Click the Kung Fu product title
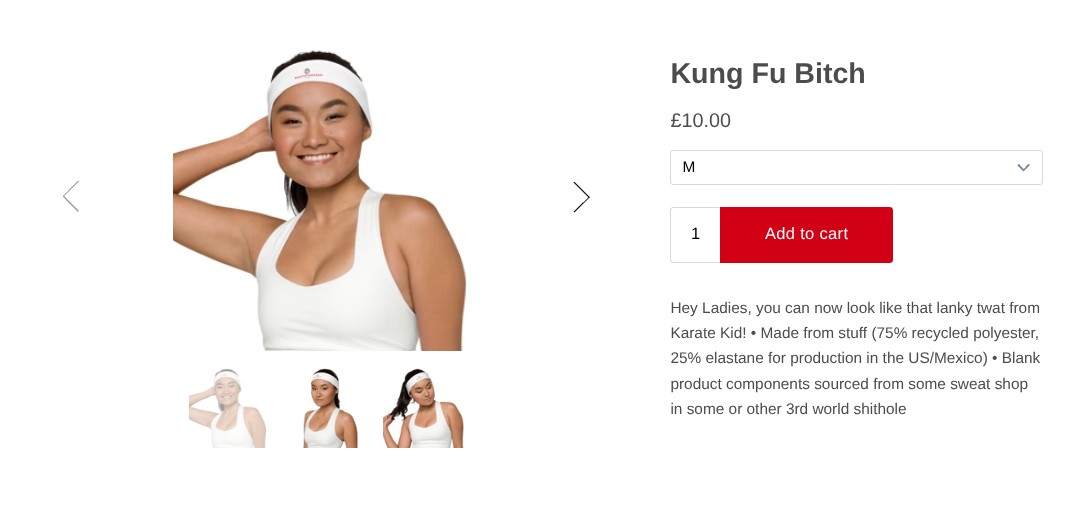The width and height of the screenshot is (1088, 513). tap(767, 74)
